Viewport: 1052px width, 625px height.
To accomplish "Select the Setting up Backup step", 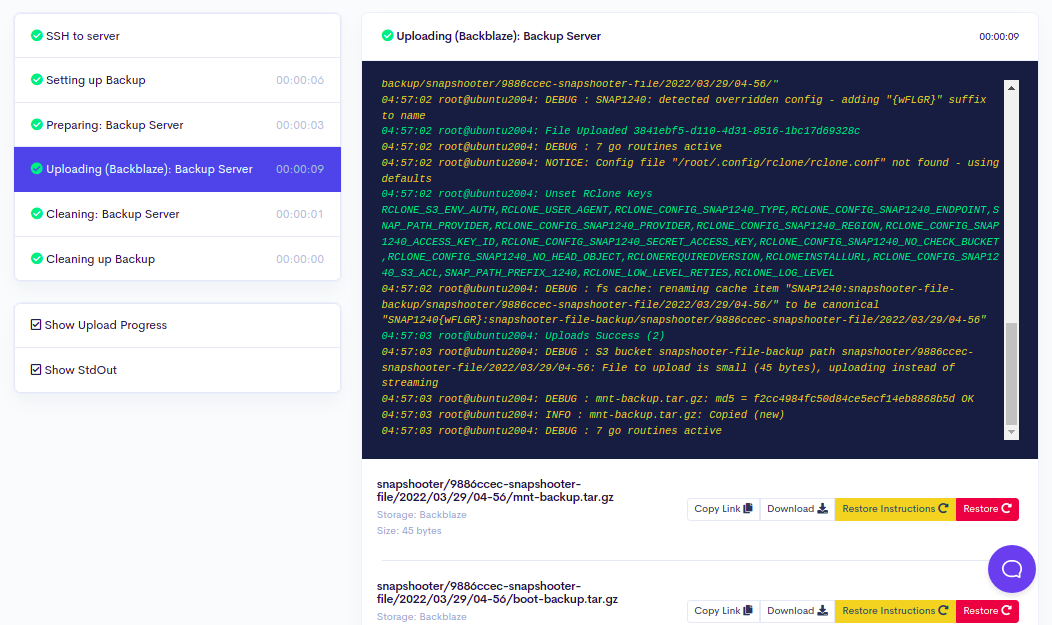I will tap(177, 80).
